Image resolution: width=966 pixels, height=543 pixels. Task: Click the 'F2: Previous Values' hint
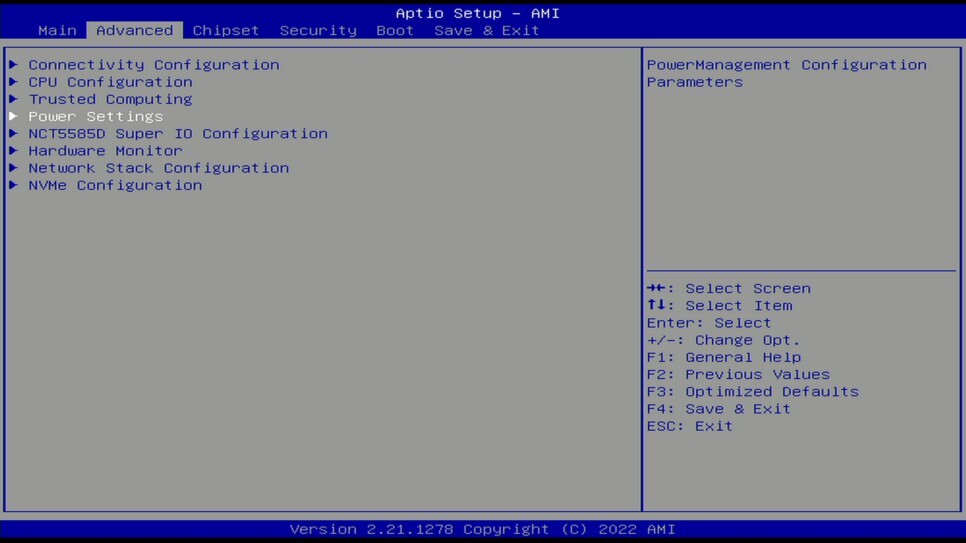(x=738, y=375)
